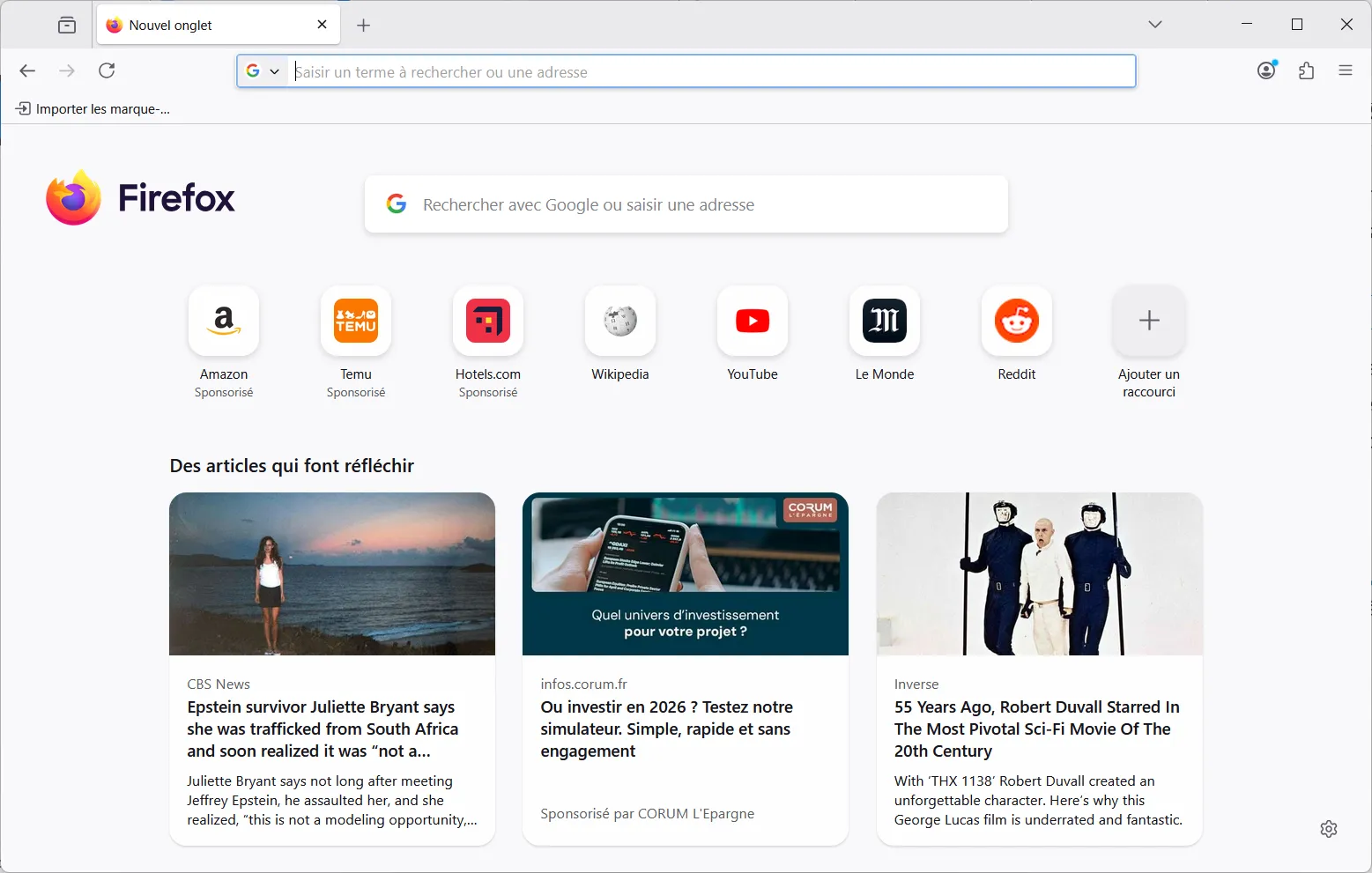Screen dimensions: 1372x873
Task: Click the CBS News Epstein article headline
Action: 322,729
